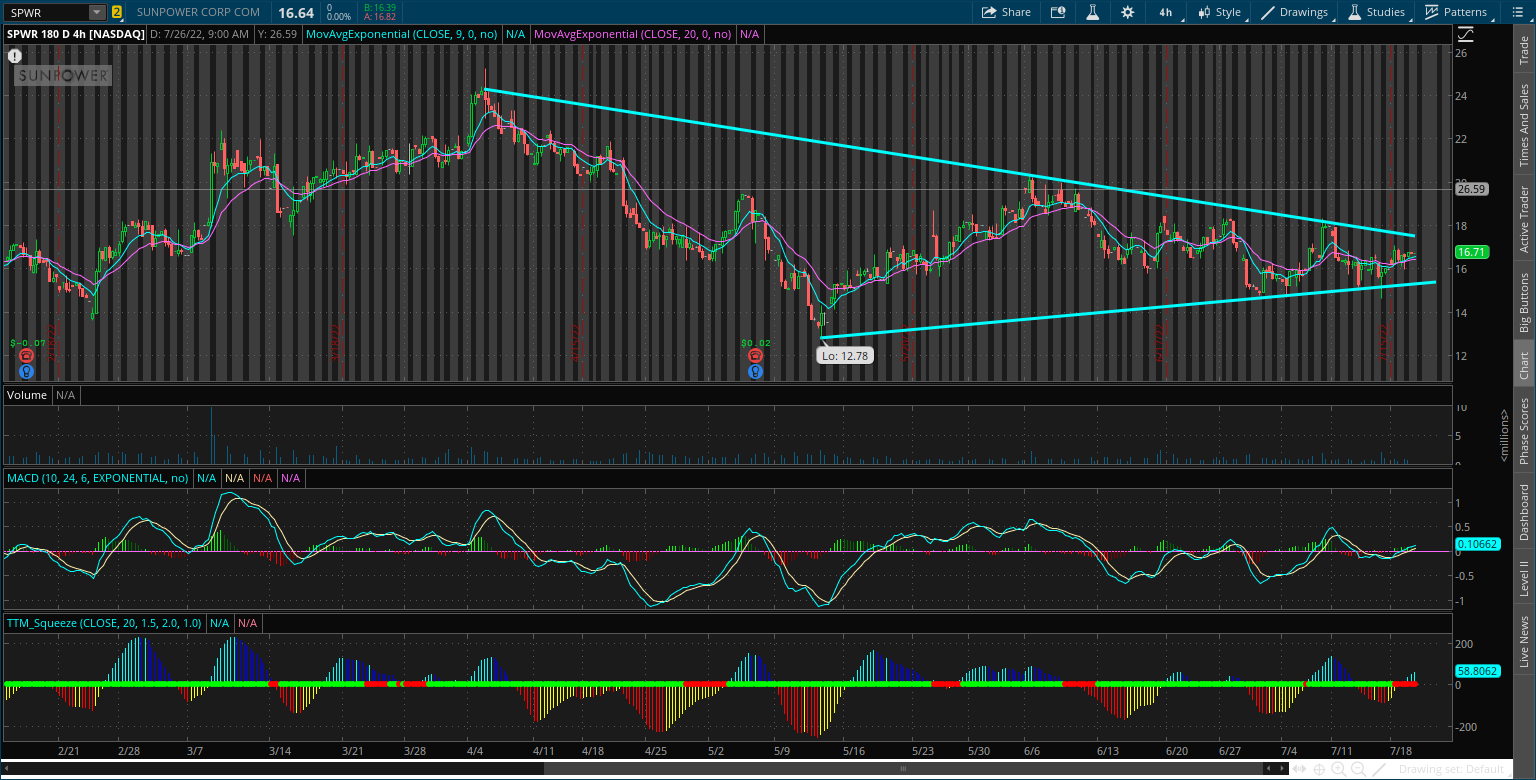Viewport: 1536px width, 780px height.
Task: Click scrollbar right arrow button
Action: [x=1284, y=769]
